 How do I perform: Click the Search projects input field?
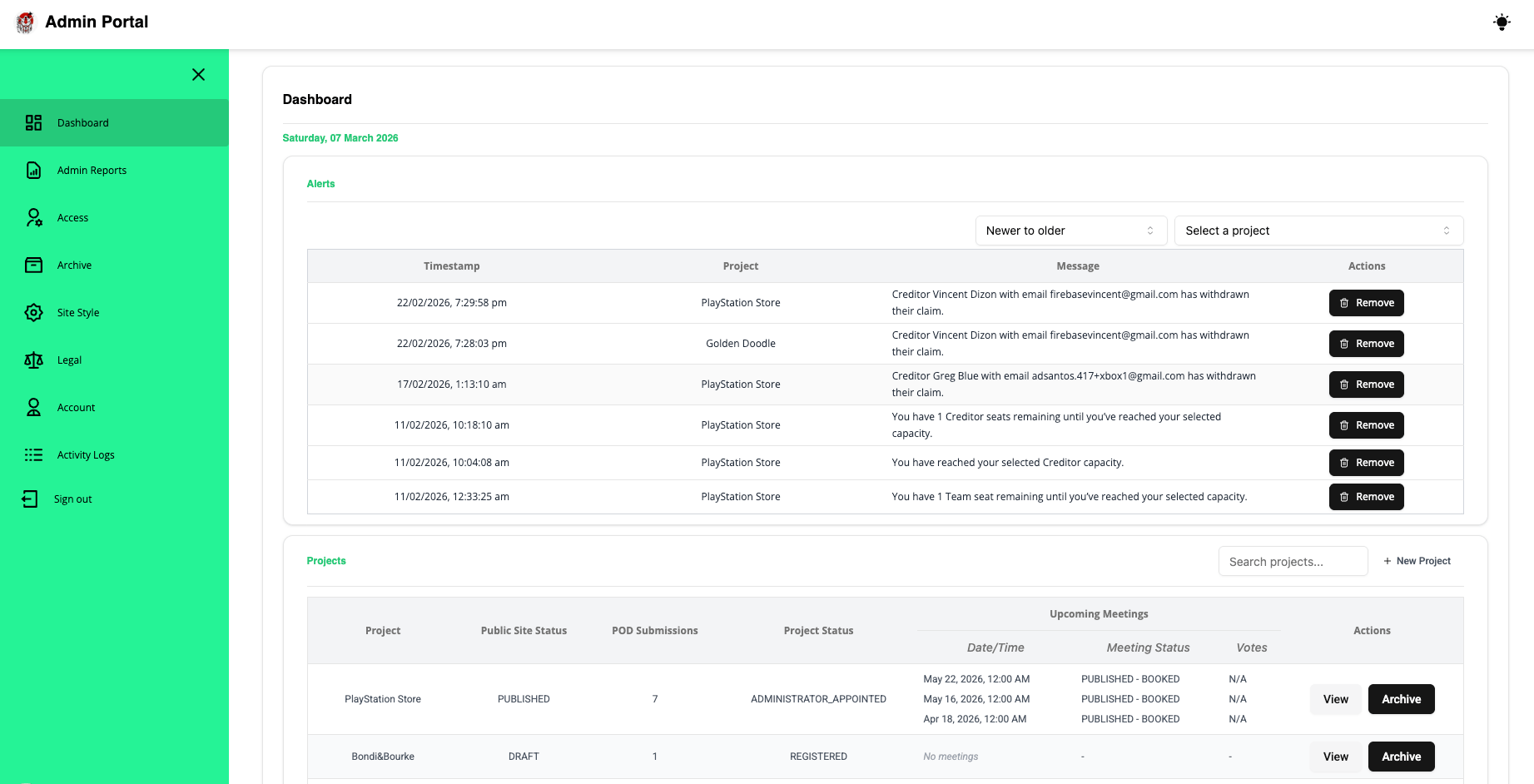tap(1292, 562)
